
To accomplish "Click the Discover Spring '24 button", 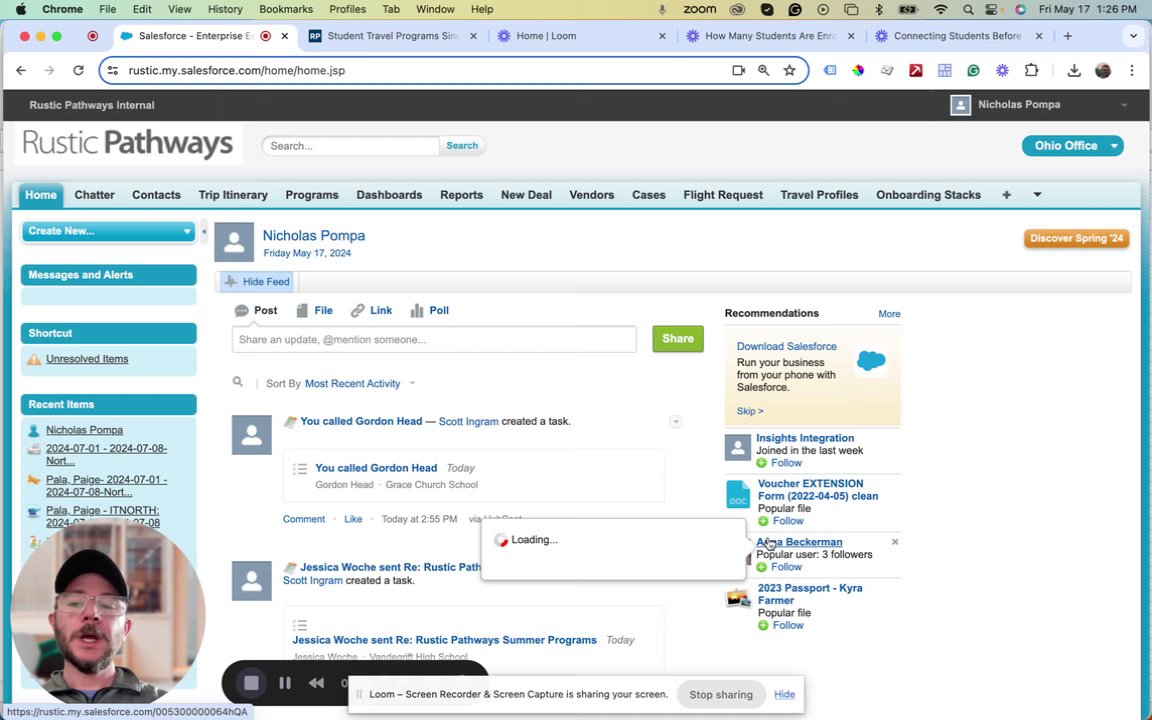I will (x=1076, y=238).
